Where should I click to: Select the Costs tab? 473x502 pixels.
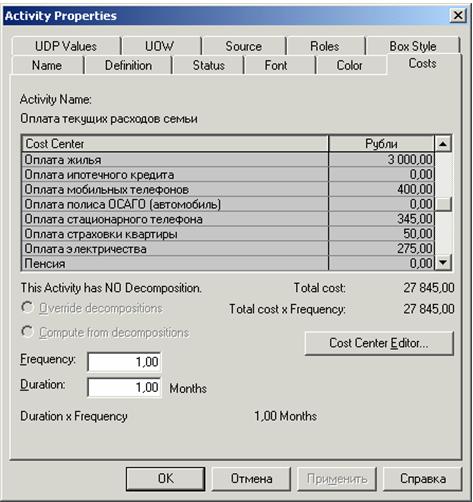point(423,63)
